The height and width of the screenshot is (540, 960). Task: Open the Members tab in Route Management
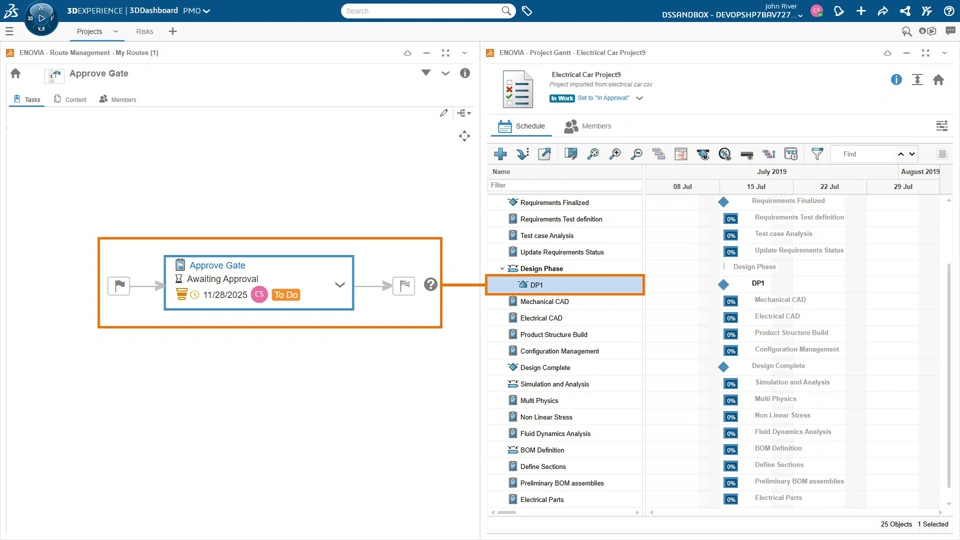tap(118, 99)
